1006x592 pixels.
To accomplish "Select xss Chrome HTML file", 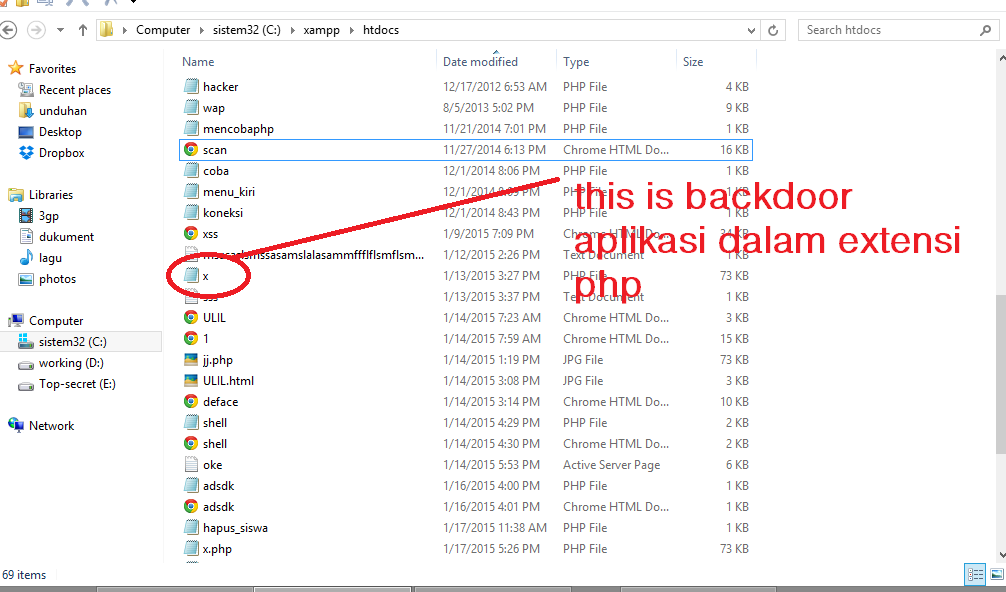I will (467, 233).
